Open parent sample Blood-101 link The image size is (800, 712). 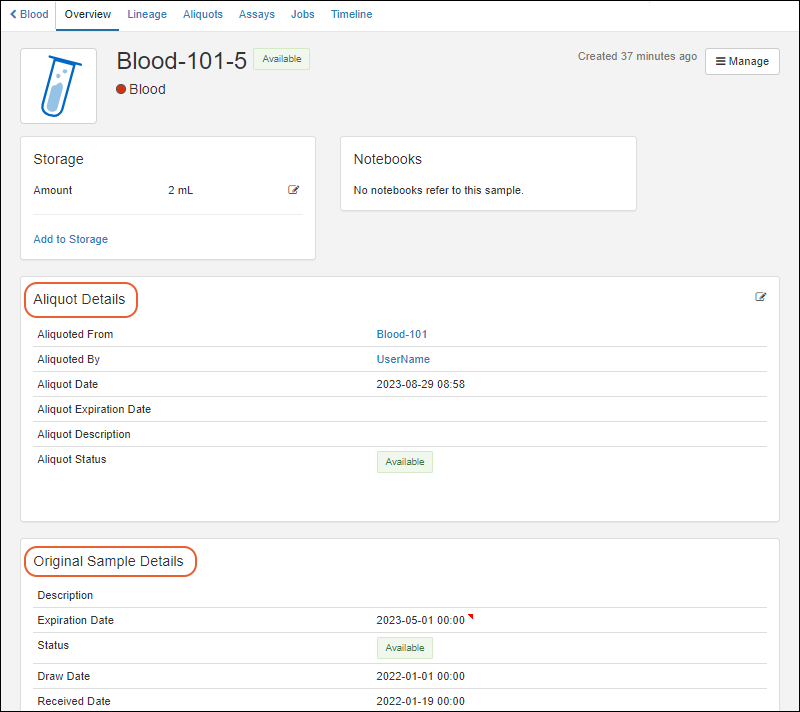(x=401, y=334)
